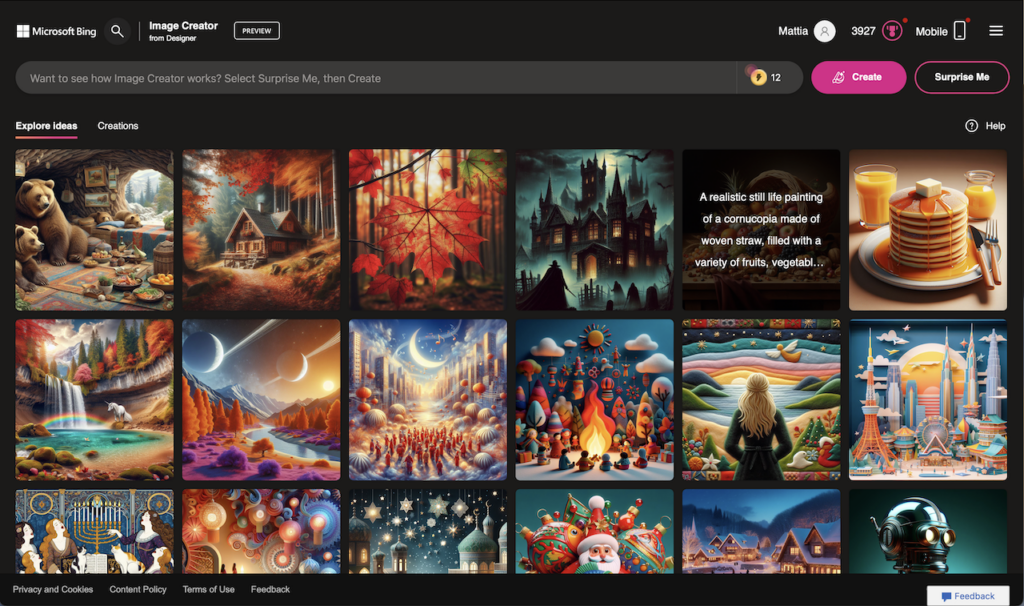This screenshot has height=606, width=1024.
Task: Open the pancake stack image thumbnail
Action: pos(927,230)
